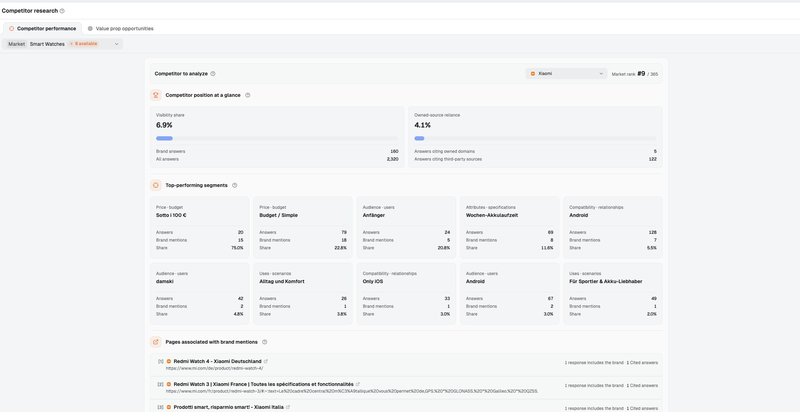Click the Pages associated with brand mentions icon
Image resolution: width=800 pixels, height=412 pixels.
coord(156,342)
